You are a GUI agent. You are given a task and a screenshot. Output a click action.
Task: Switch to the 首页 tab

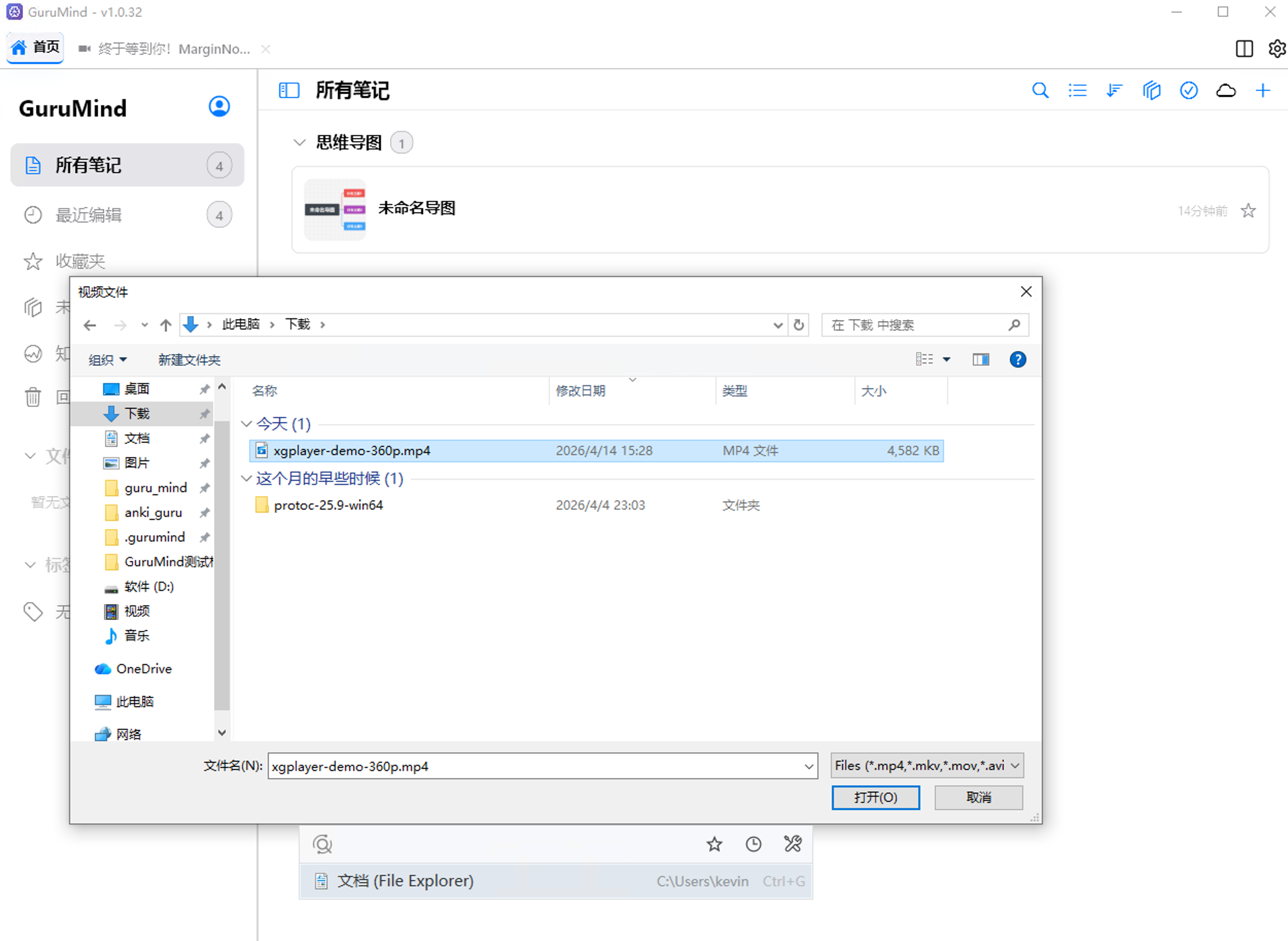click(36, 47)
